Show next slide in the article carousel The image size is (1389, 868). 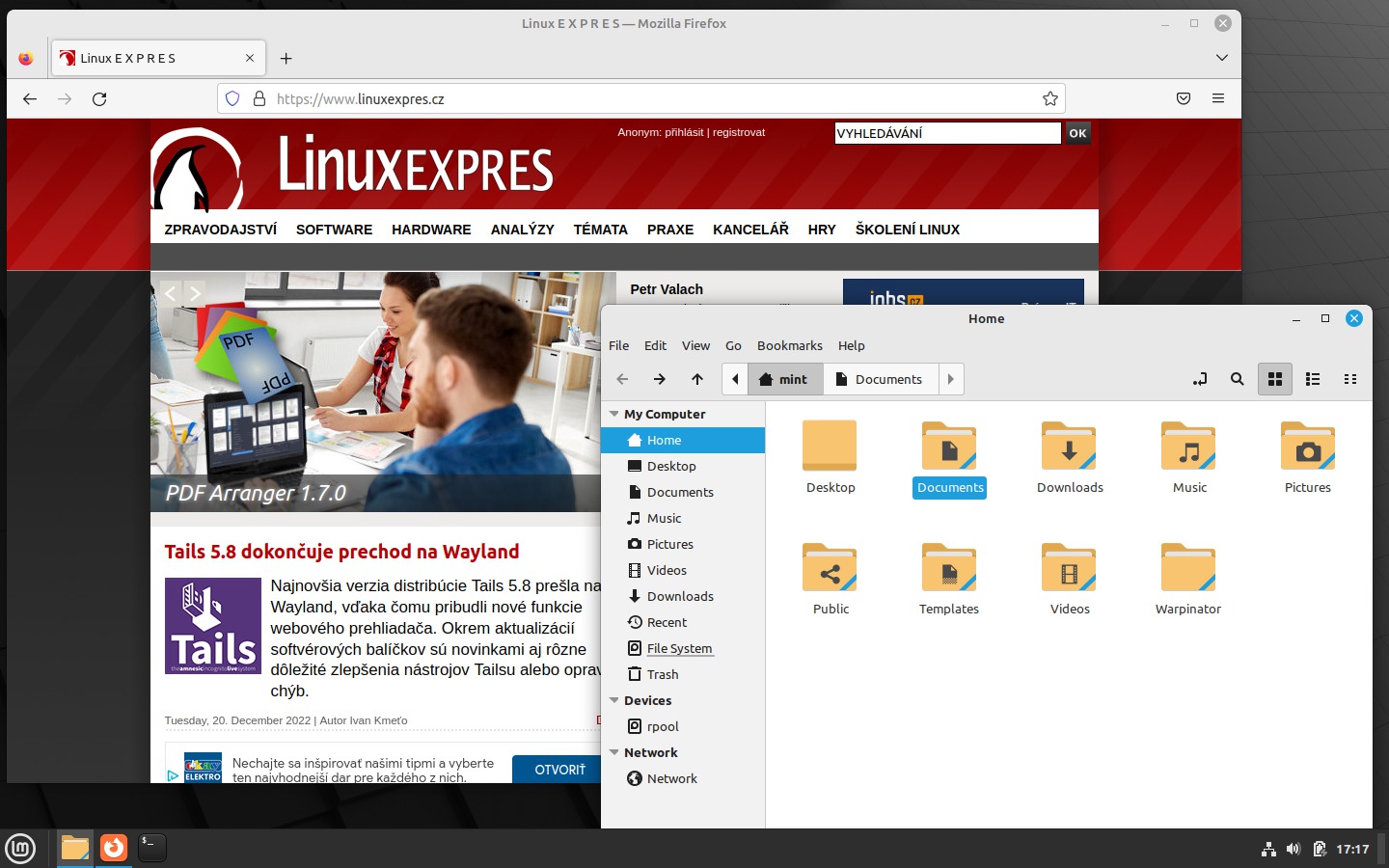tap(196, 293)
